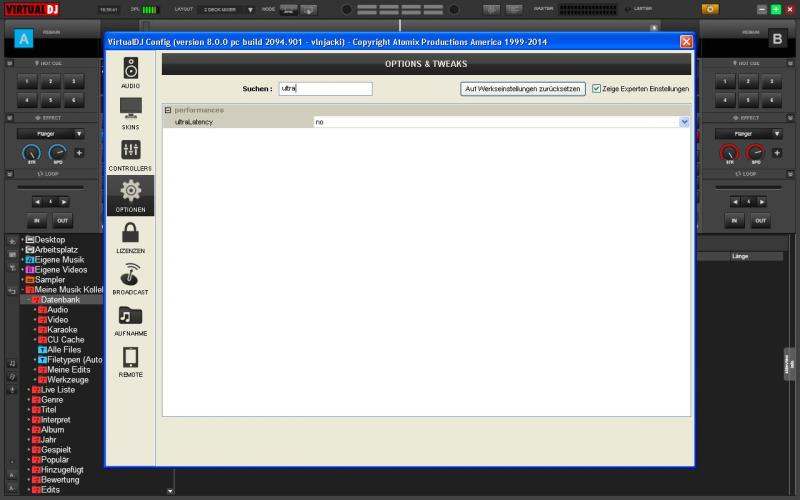800x500 pixels.
Task: Select Alle Files filter
Action: coord(64,349)
